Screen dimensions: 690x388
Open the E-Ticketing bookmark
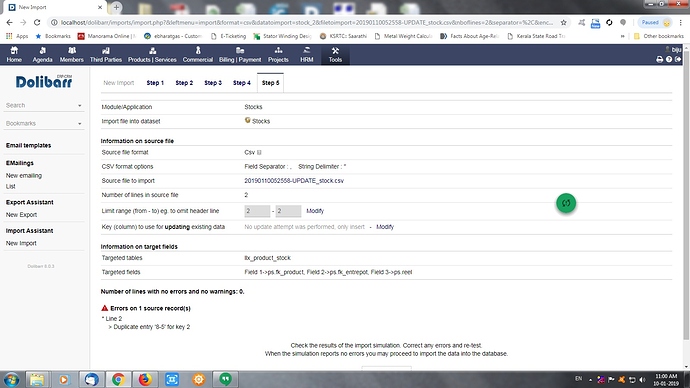click(x=228, y=36)
